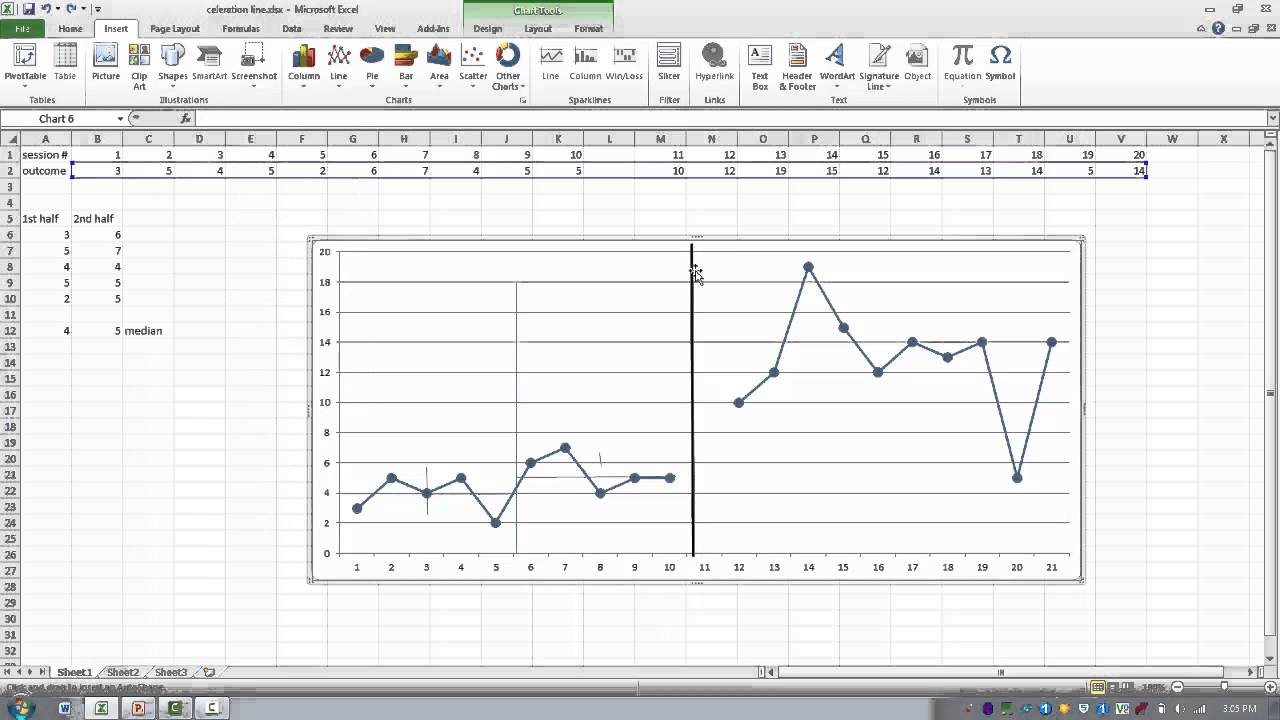This screenshot has width=1280, height=720.
Task: Select the "2nd half" cell
Action: (x=97, y=219)
